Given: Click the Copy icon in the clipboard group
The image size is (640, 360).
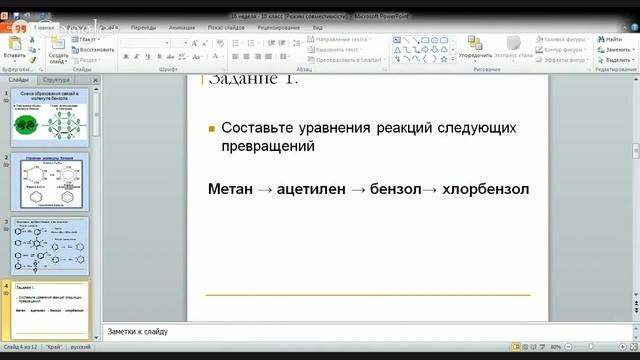Looking at the screenshot, I should (x=32, y=50).
